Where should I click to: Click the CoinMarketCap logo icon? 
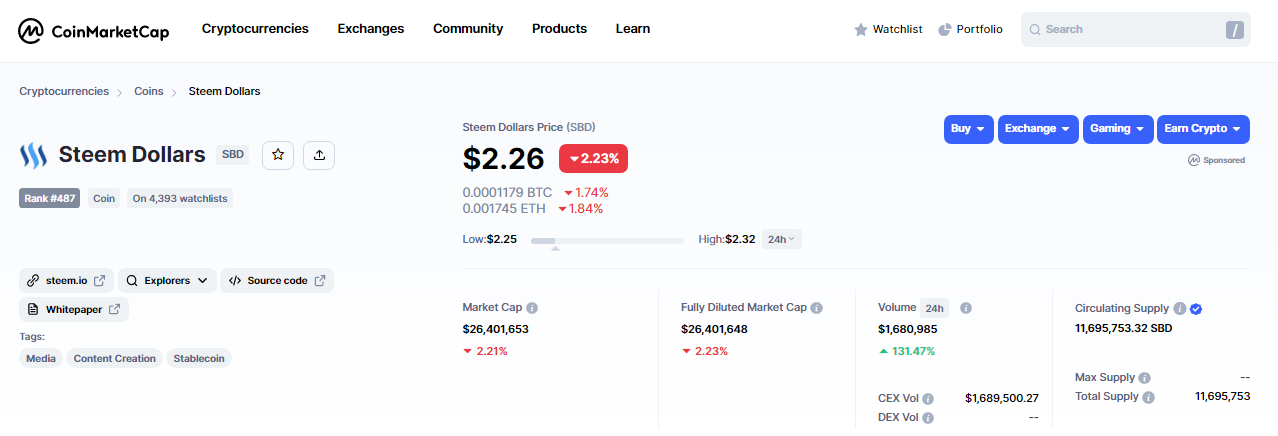coord(31,31)
